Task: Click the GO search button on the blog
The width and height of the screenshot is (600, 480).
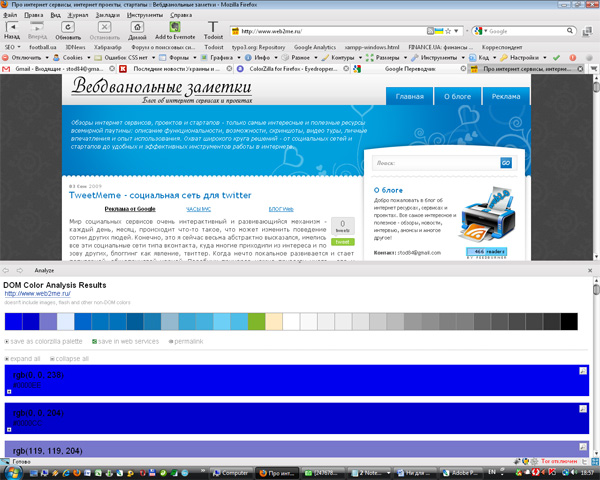Action: (x=506, y=163)
